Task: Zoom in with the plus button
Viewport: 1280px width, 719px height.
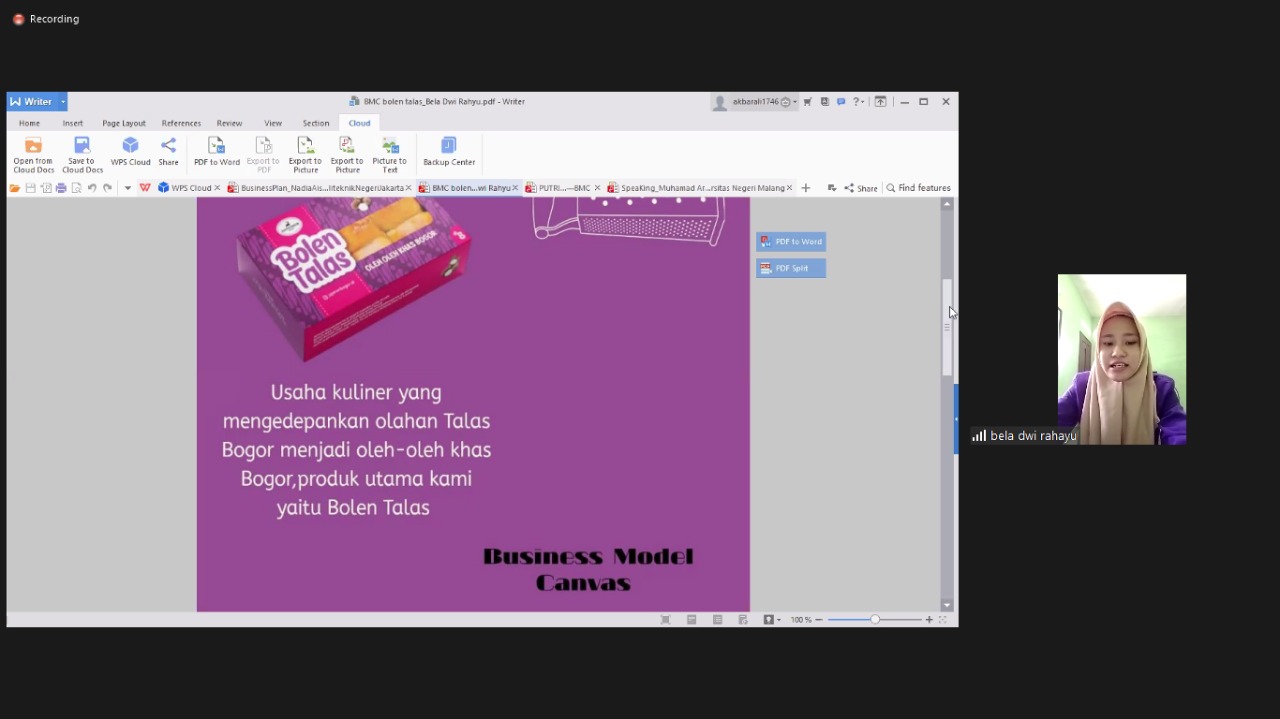Action: click(929, 620)
